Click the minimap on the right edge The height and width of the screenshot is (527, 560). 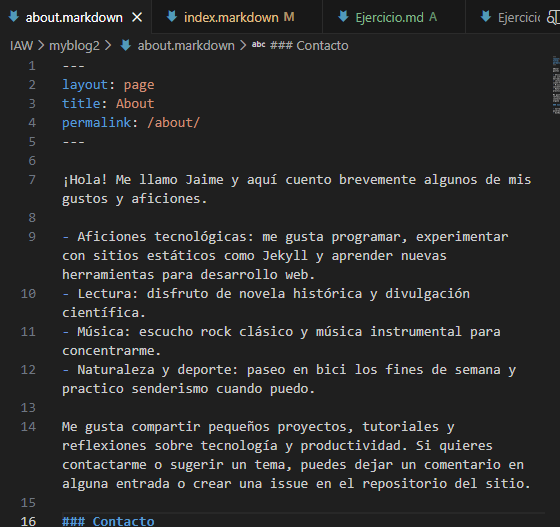click(x=556, y=85)
